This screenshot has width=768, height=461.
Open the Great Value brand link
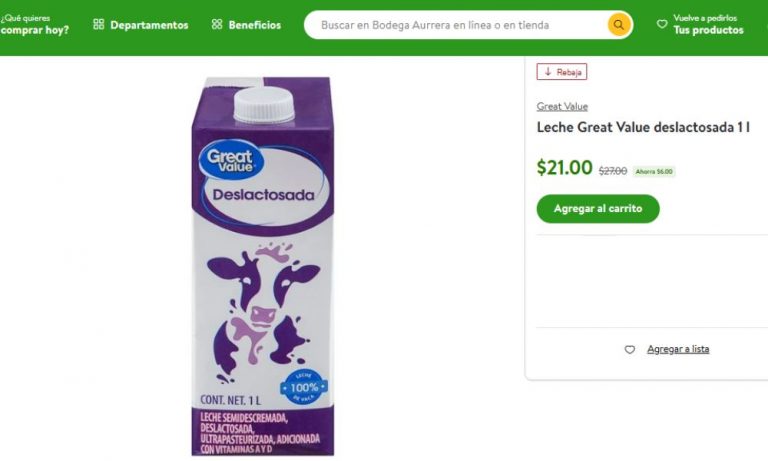pyautogui.click(x=562, y=106)
